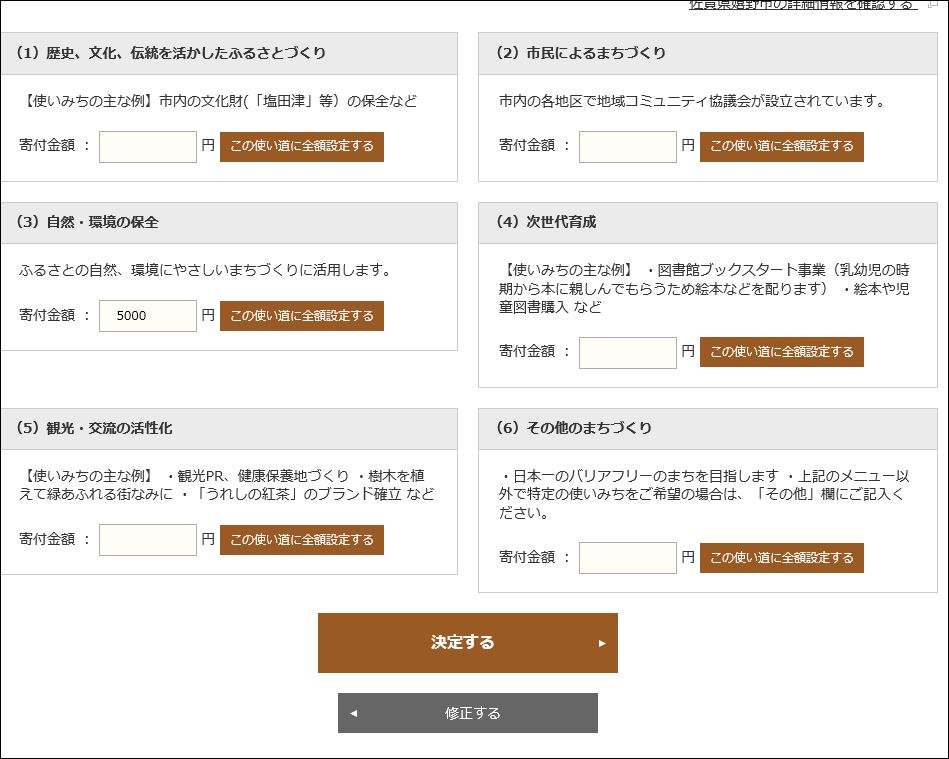Screen dimensions: 949x759
Task: Select heading (3) 自然・環境の保全
Action: pyautogui.click(x=87, y=222)
